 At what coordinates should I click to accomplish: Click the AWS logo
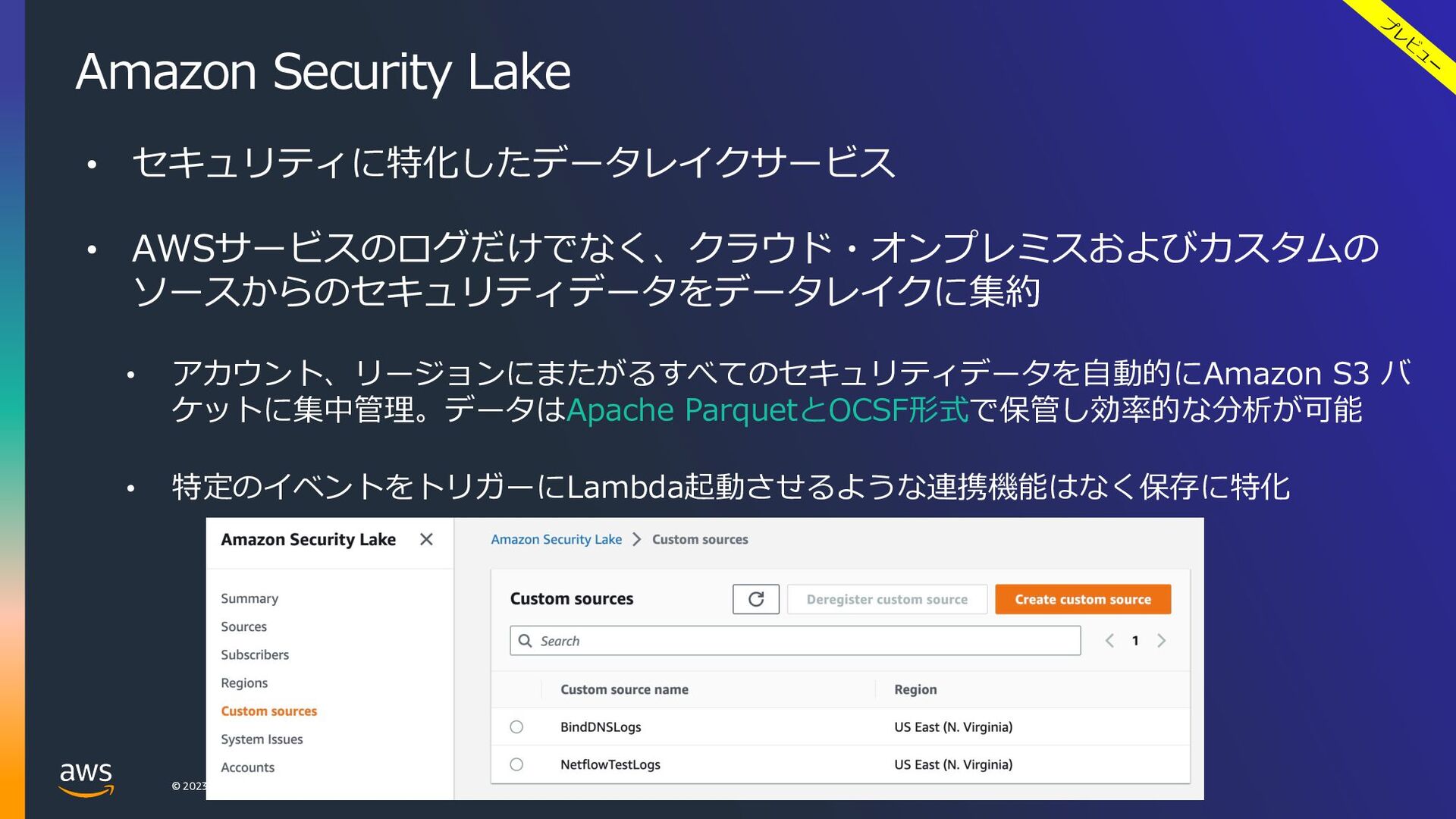(86, 780)
